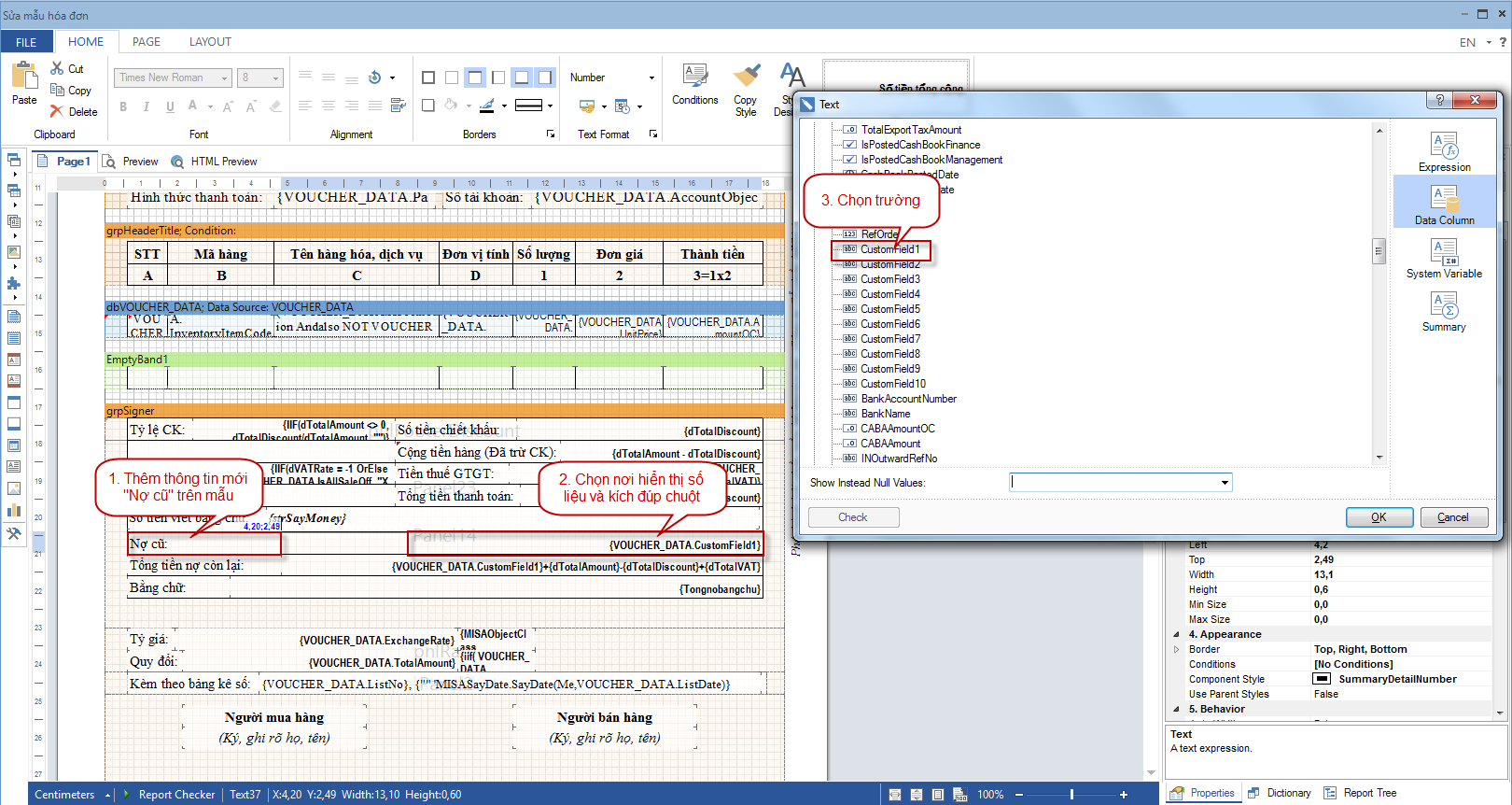
Task: Click the Paste icon in Clipboard group
Action: tap(24, 77)
